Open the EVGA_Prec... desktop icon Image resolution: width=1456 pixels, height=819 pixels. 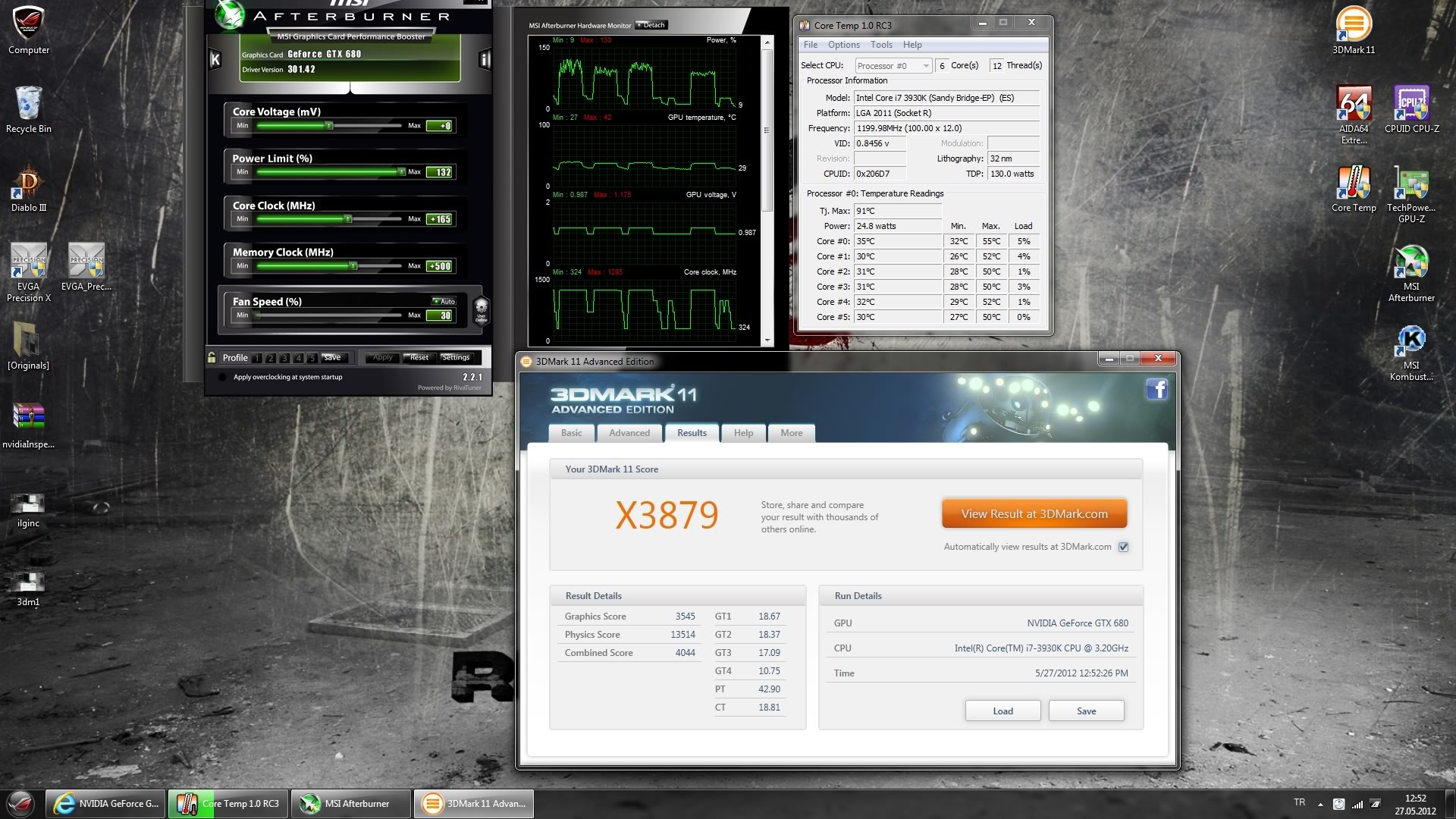pos(86,267)
